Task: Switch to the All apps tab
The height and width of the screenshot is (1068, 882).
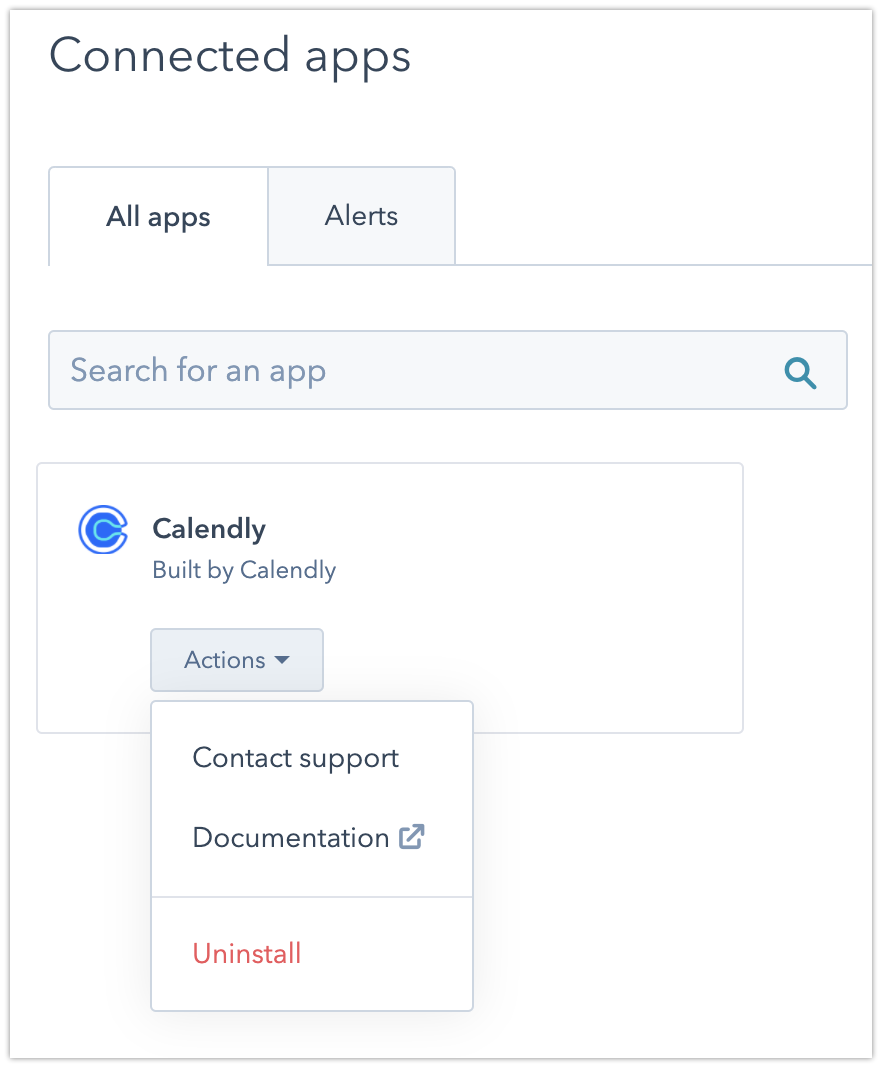Action: [158, 217]
